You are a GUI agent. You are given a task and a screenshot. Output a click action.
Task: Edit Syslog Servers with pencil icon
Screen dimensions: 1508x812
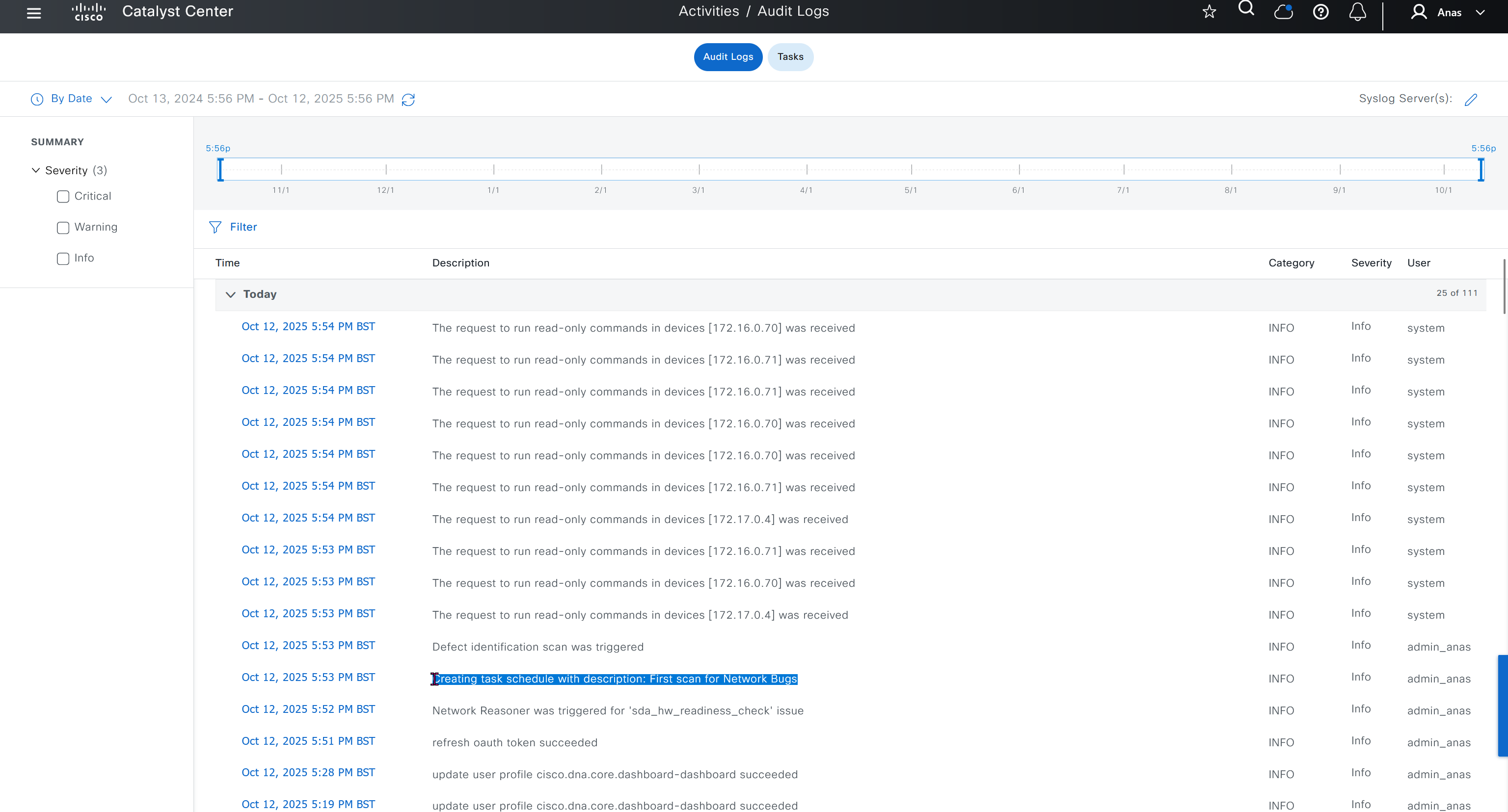click(x=1471, y=100)
